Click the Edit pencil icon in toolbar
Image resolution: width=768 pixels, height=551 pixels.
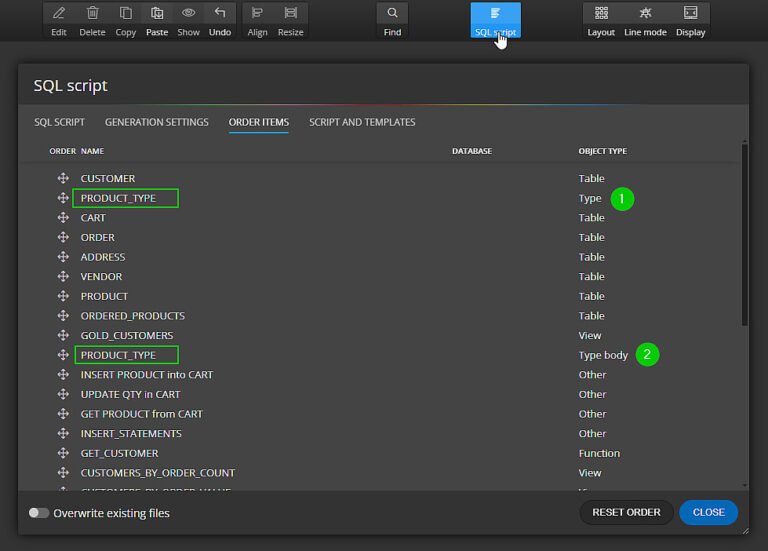tap(59, 14)
